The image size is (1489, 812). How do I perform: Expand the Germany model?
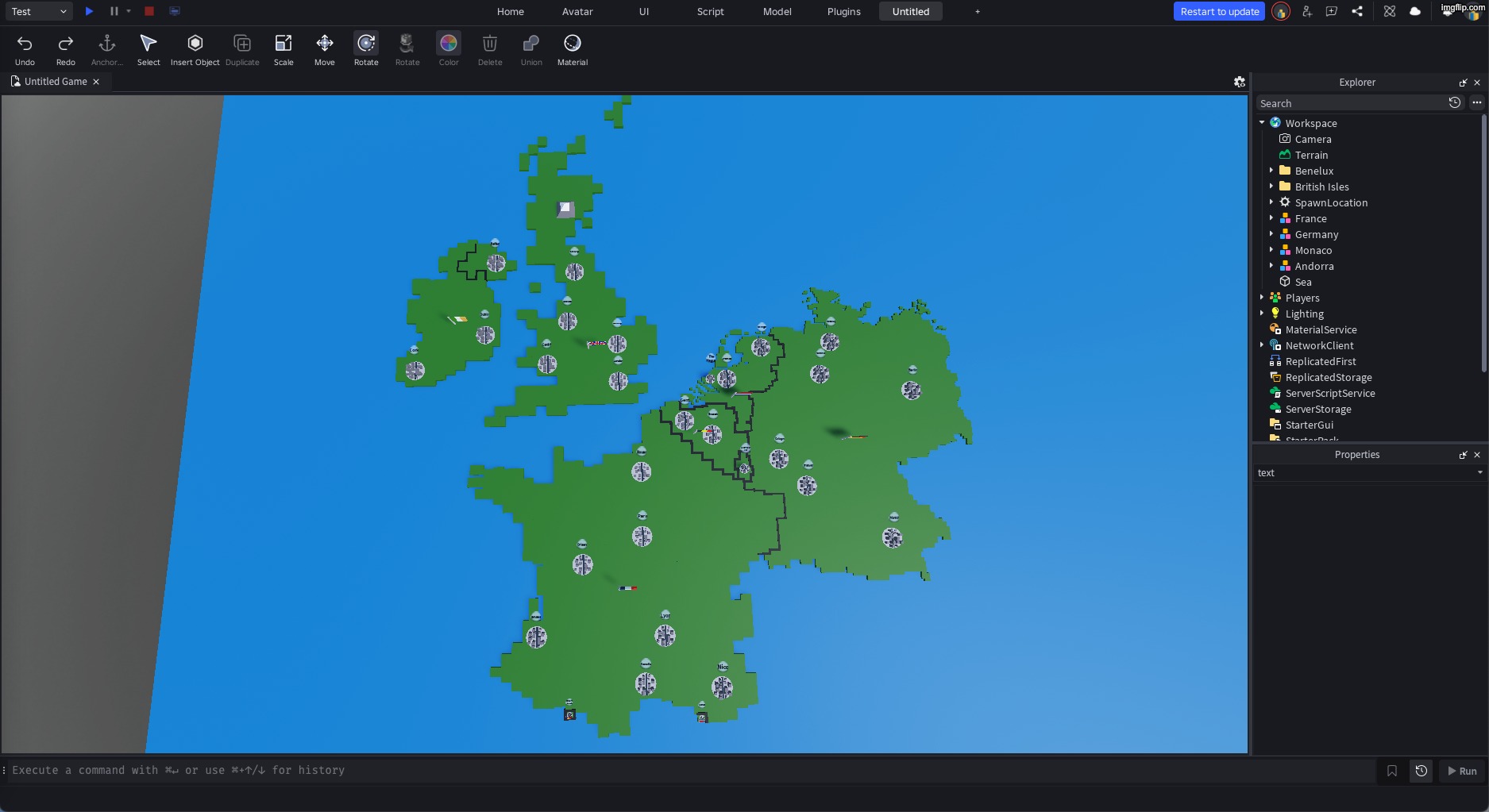[1271, 234]
